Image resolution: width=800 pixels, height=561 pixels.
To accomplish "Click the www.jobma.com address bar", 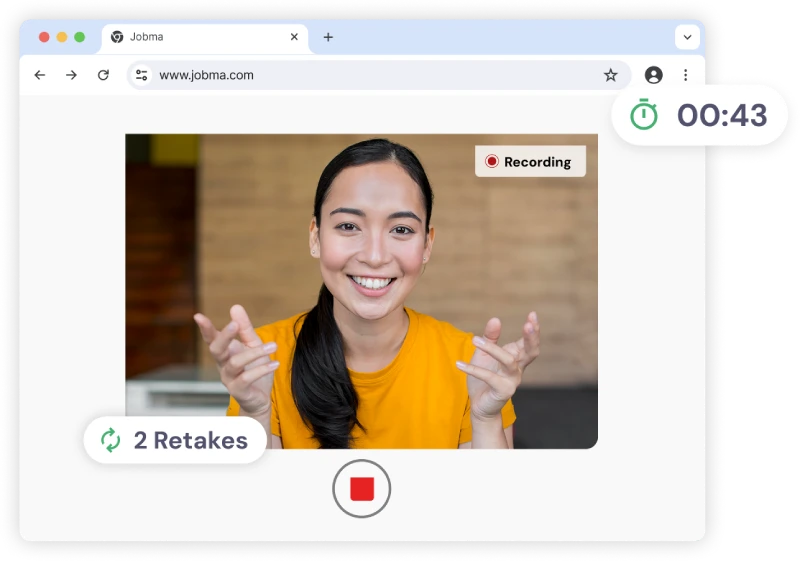I will [379, 75].
